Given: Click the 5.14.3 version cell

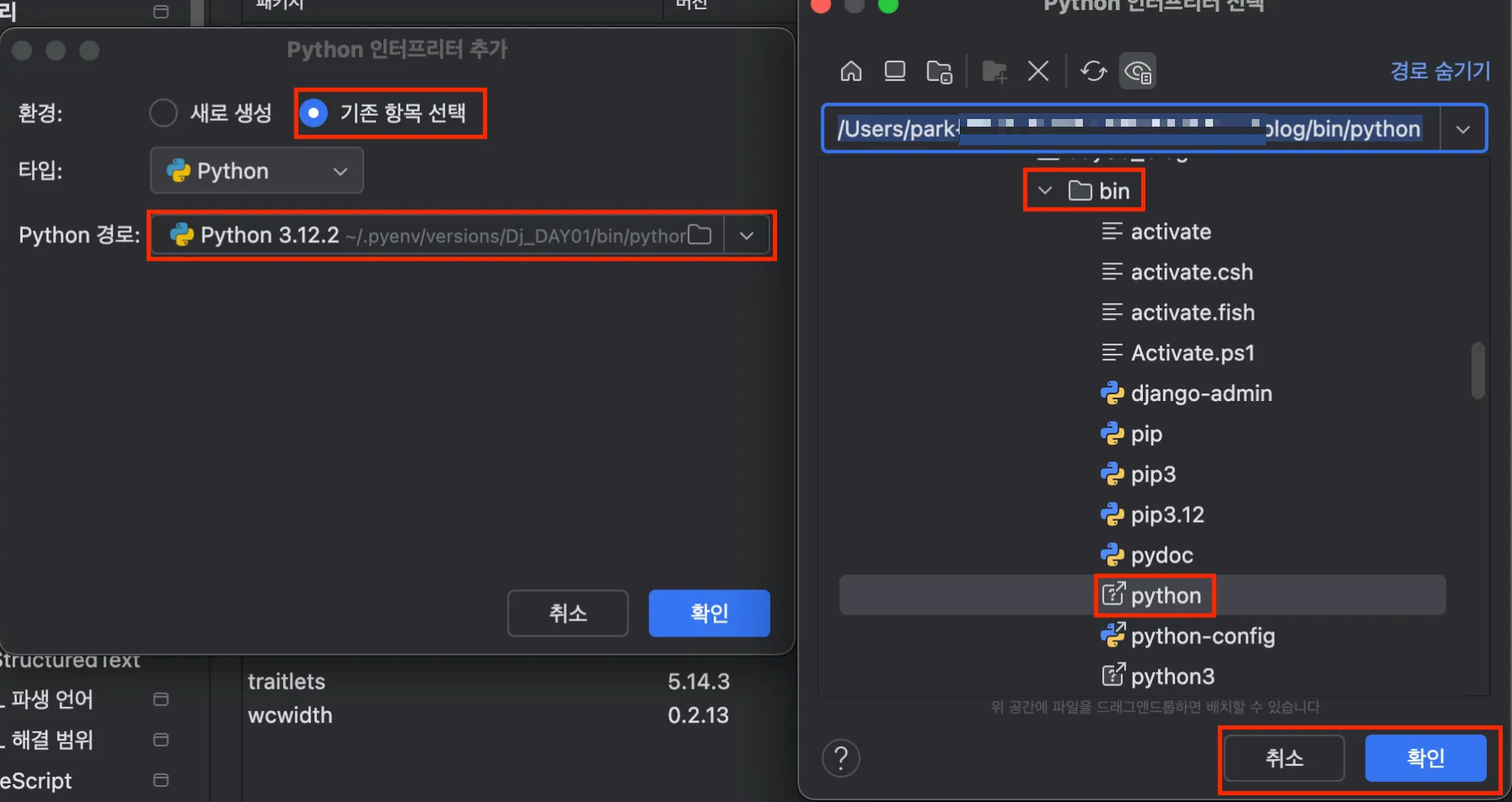Looking at the screenshot, I should (699, 681).
